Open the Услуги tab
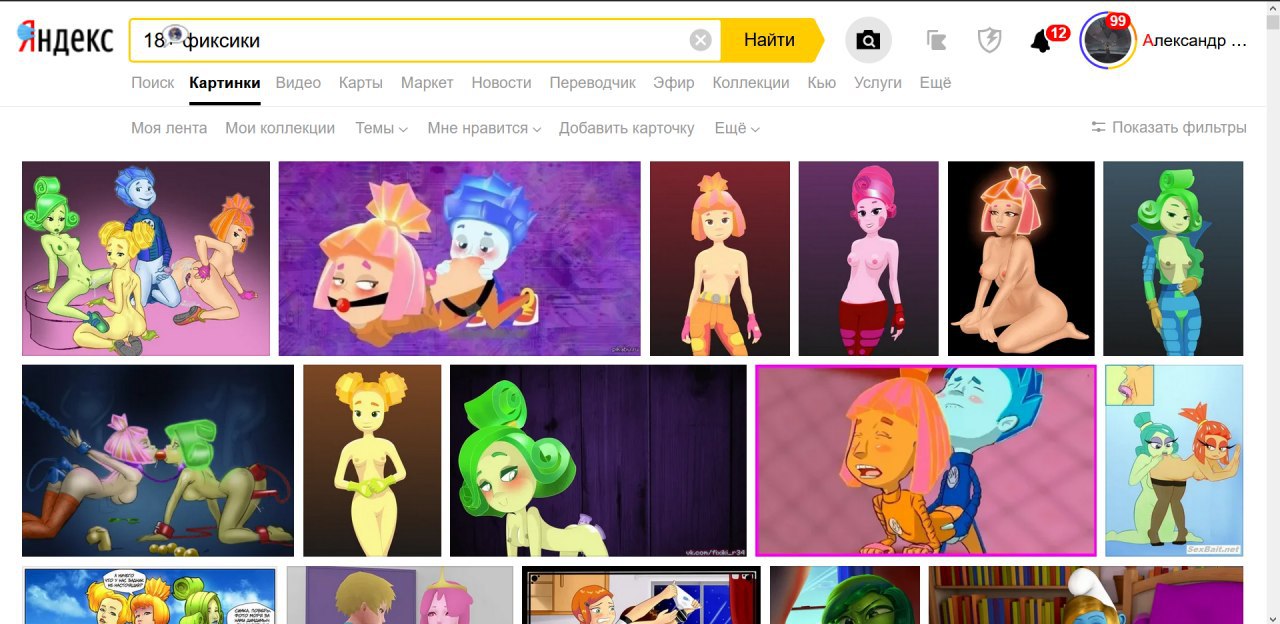Viewport: 1280px width, 624px height. (x=878, y=83)
